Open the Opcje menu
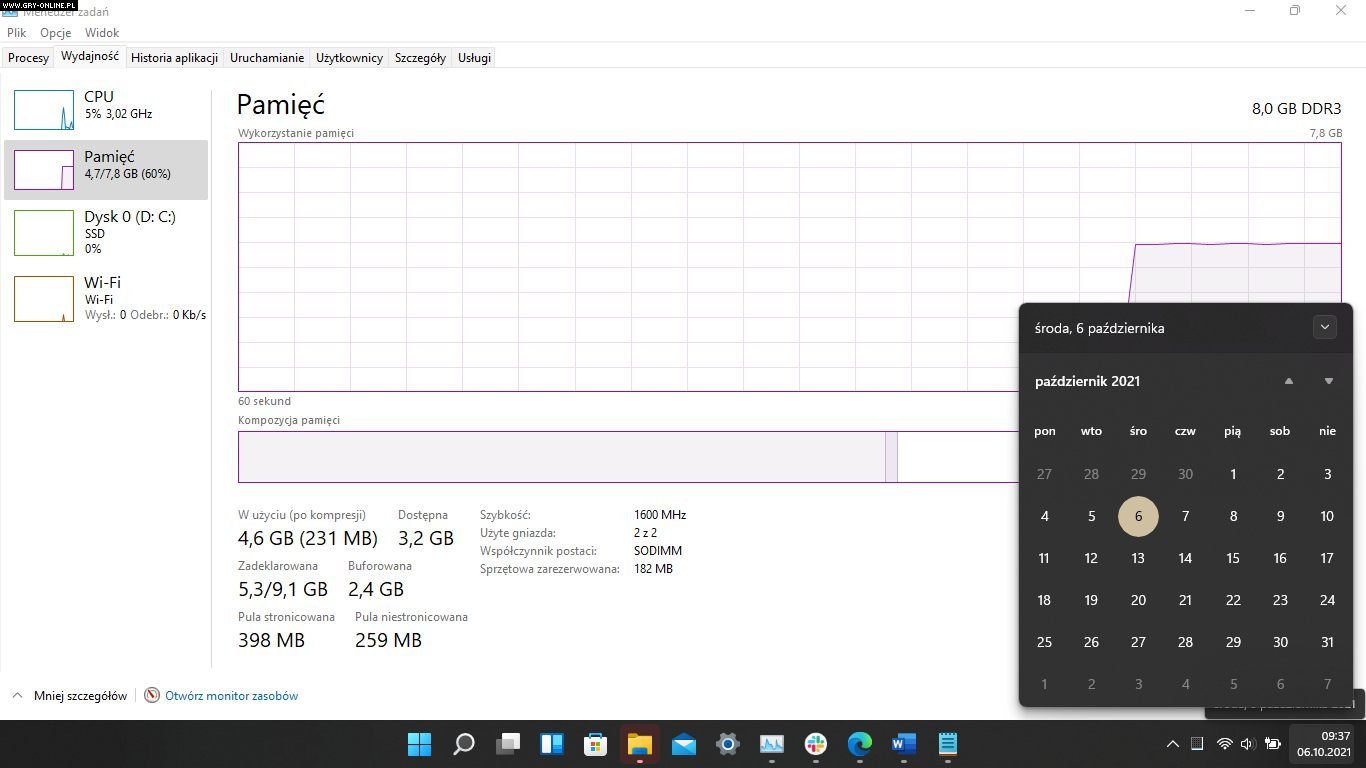Screen dimensions: 1366x768 pos(56,33)
